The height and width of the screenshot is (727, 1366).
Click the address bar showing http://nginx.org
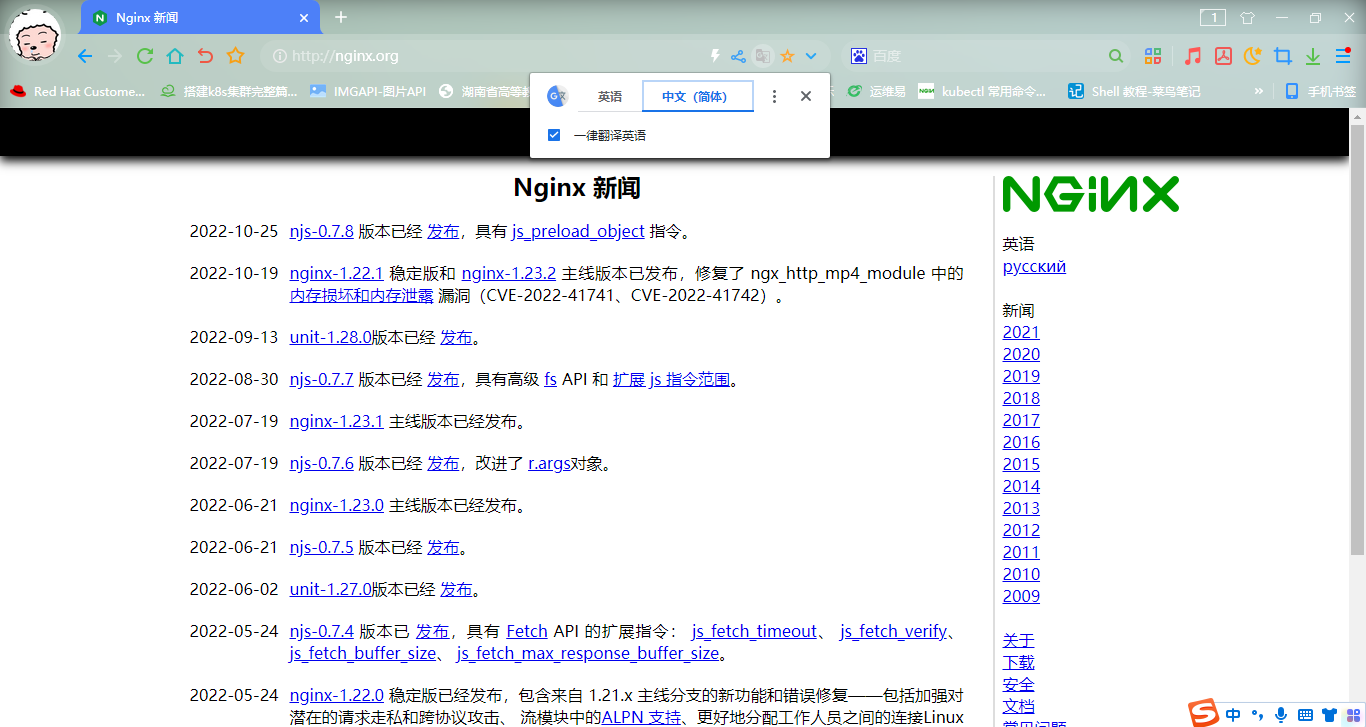click(x=480, y=56)
